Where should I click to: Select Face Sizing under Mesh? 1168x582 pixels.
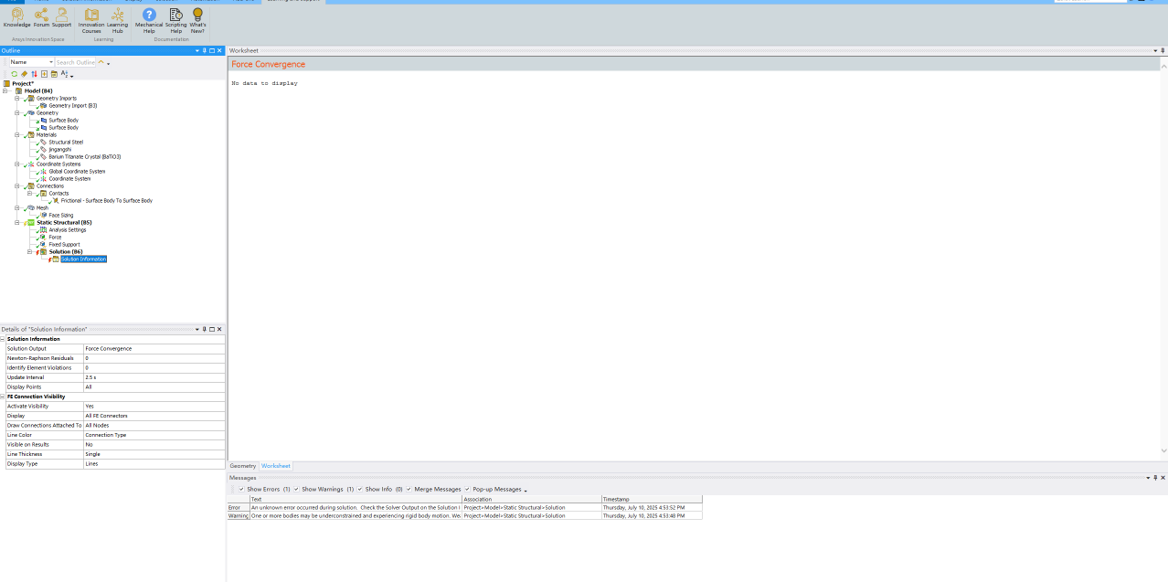tap(59, 215)
